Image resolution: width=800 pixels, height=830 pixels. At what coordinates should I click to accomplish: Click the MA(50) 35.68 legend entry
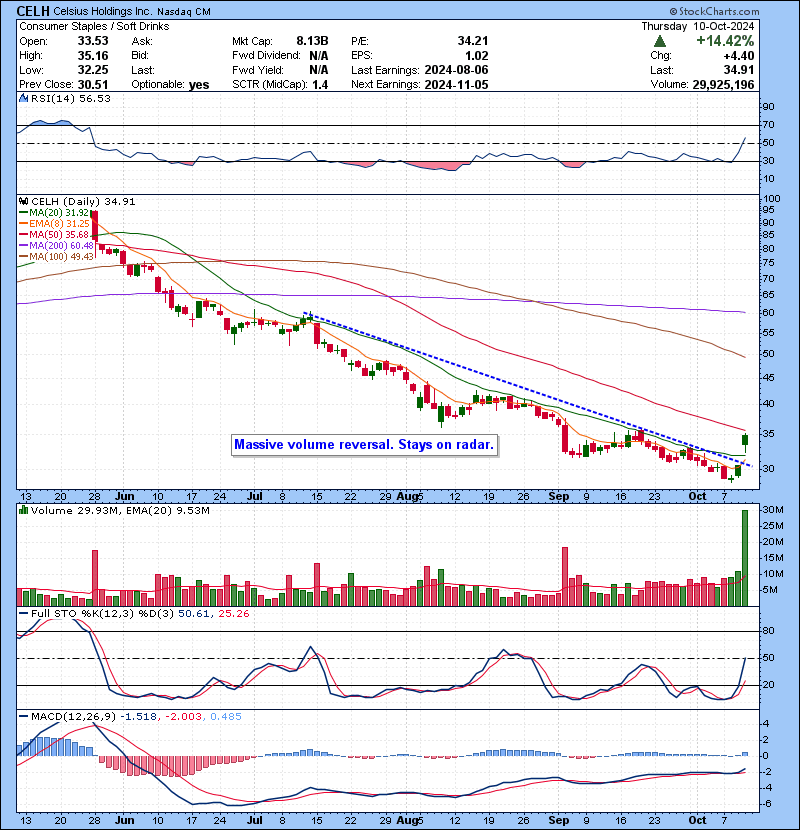(55, 234)
